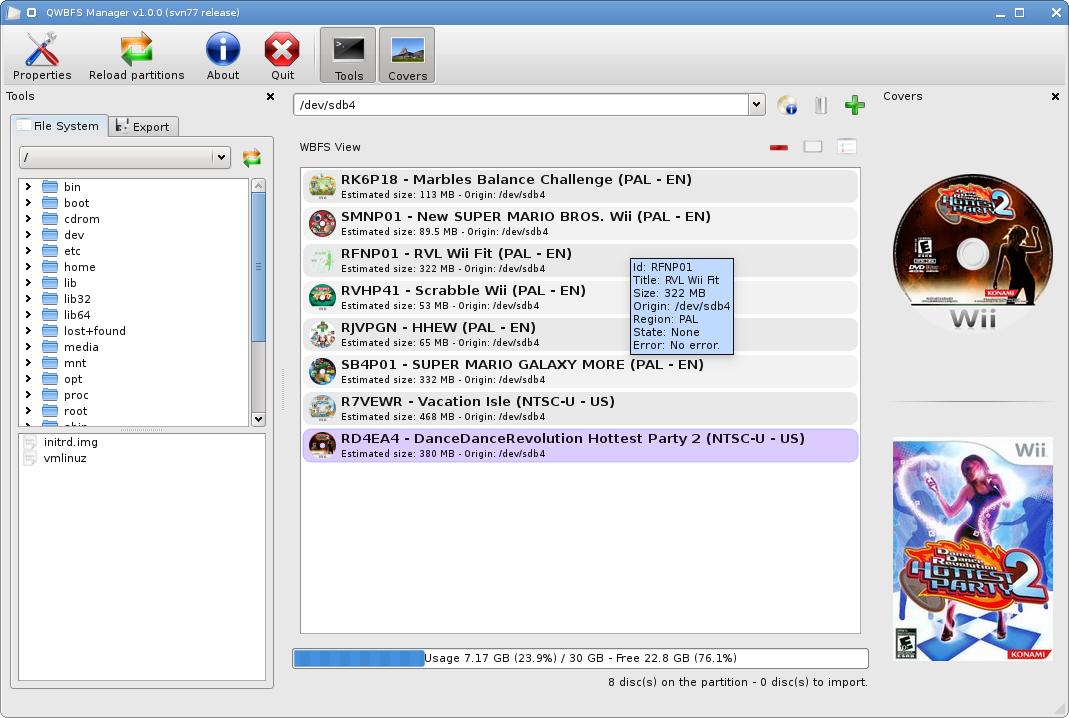Switch to the Export tab

click(x=143, y=127)
